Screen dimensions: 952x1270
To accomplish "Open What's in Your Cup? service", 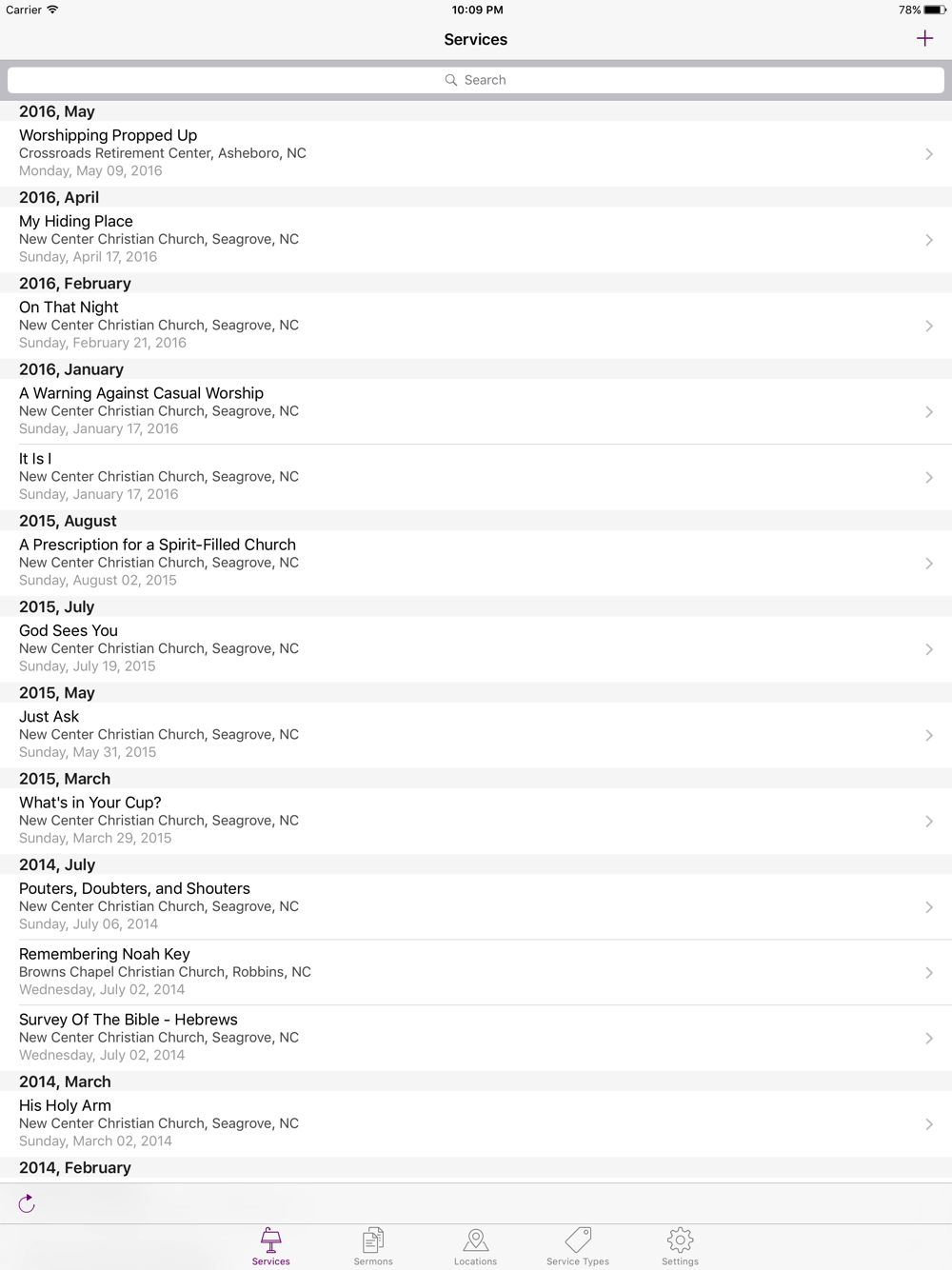I will click(381, 820).
